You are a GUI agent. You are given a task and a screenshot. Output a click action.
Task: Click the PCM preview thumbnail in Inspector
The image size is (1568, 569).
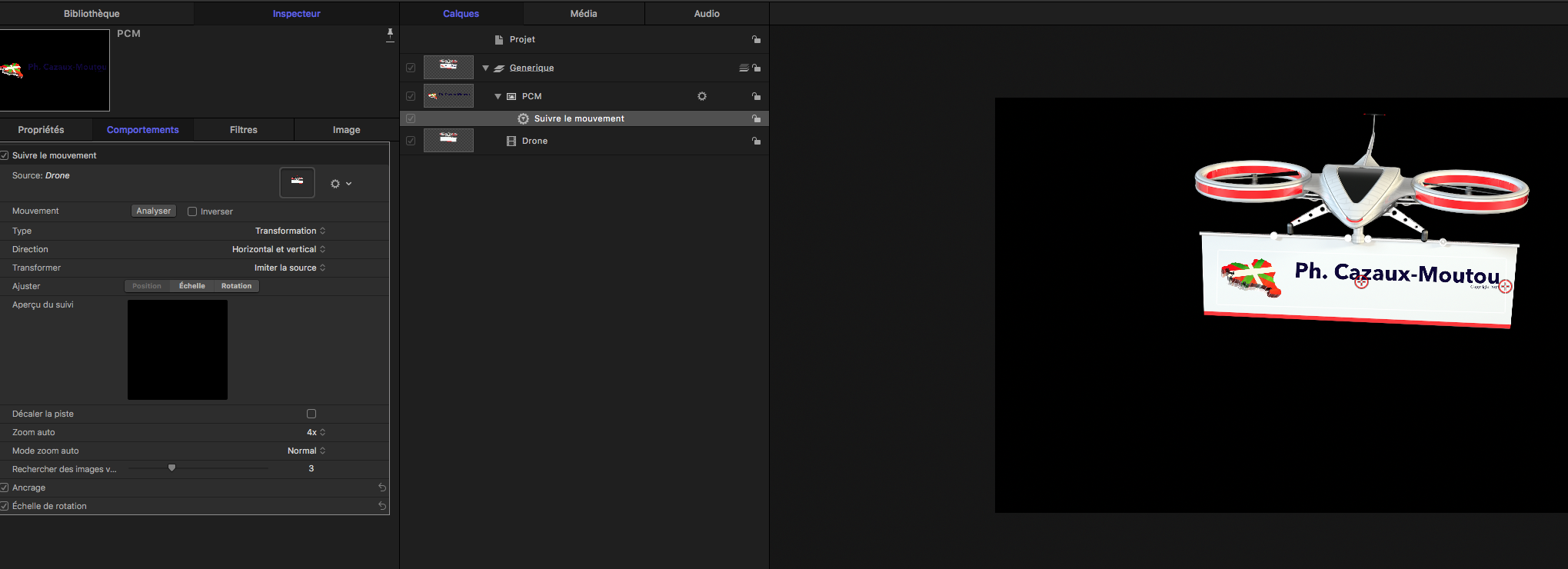(x=55, y=70)
